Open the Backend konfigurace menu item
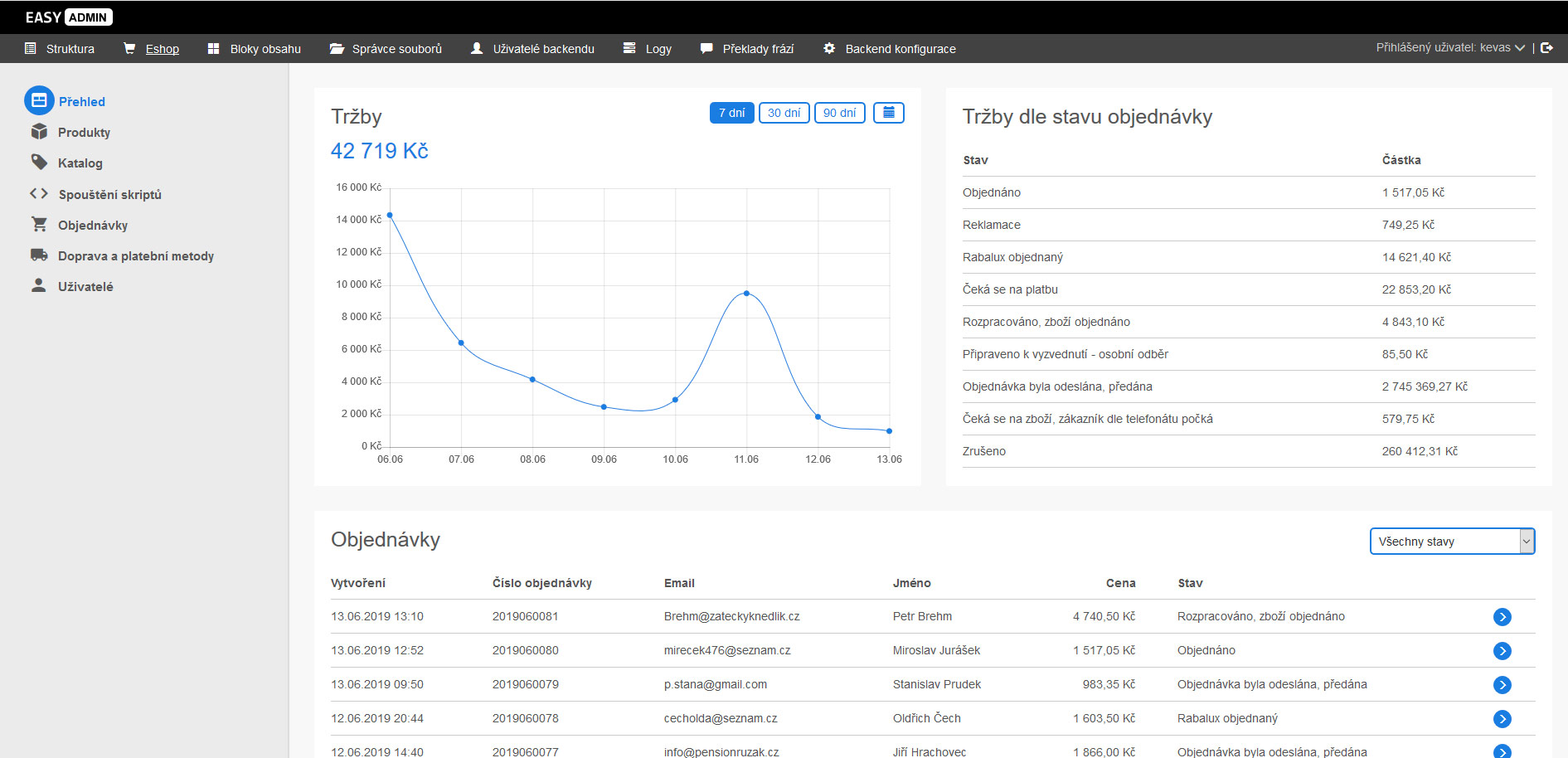 point(900,49)
